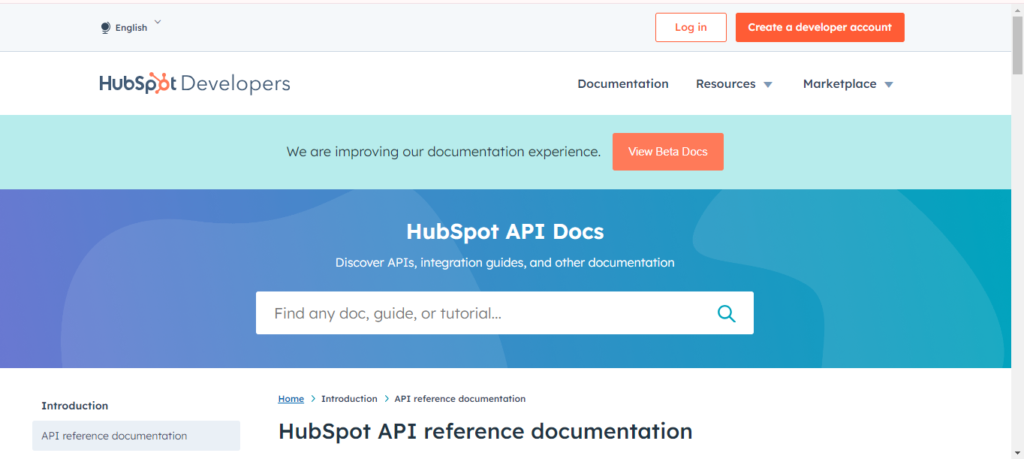Click Create a developer account button

click(x=820, y=27)
